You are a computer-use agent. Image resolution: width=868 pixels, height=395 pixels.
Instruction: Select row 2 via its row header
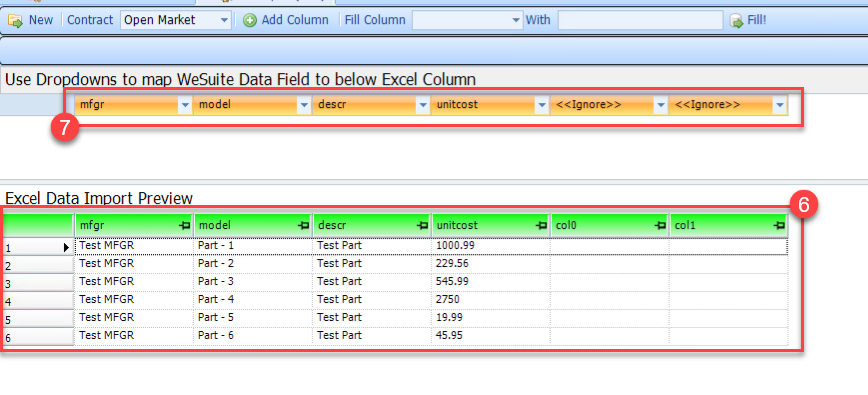38,265
